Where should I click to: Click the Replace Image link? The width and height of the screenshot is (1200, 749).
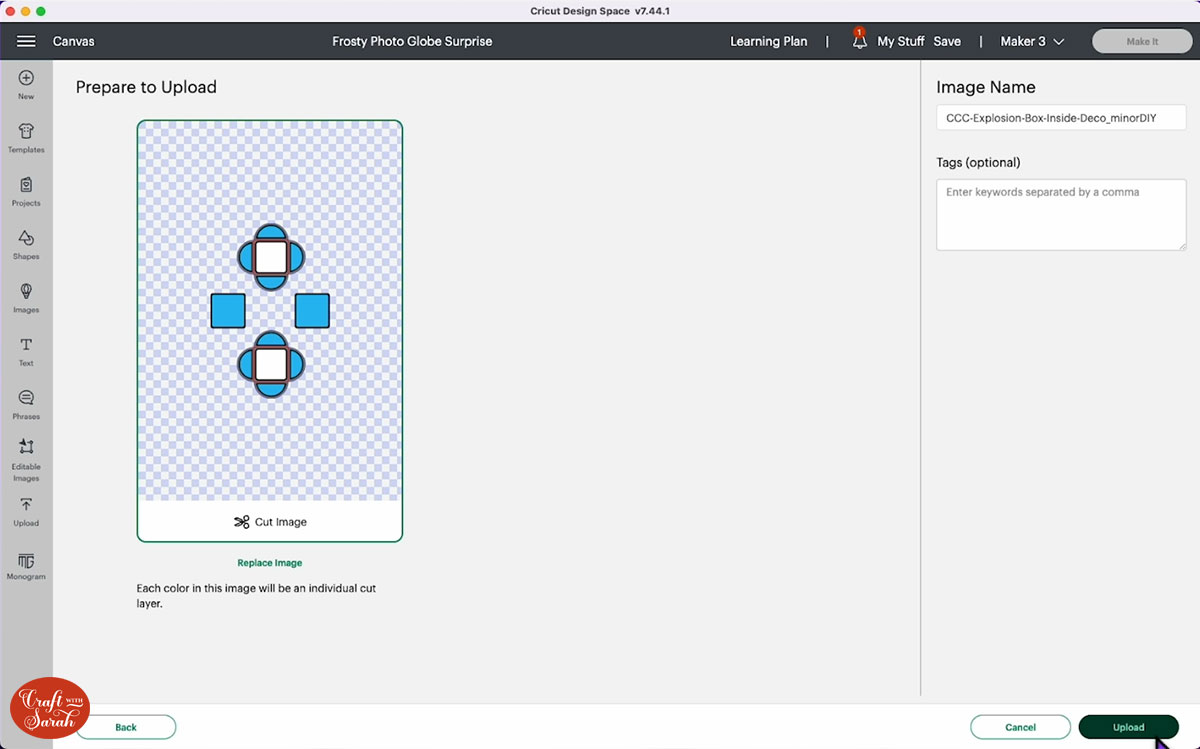pos(269,563)
